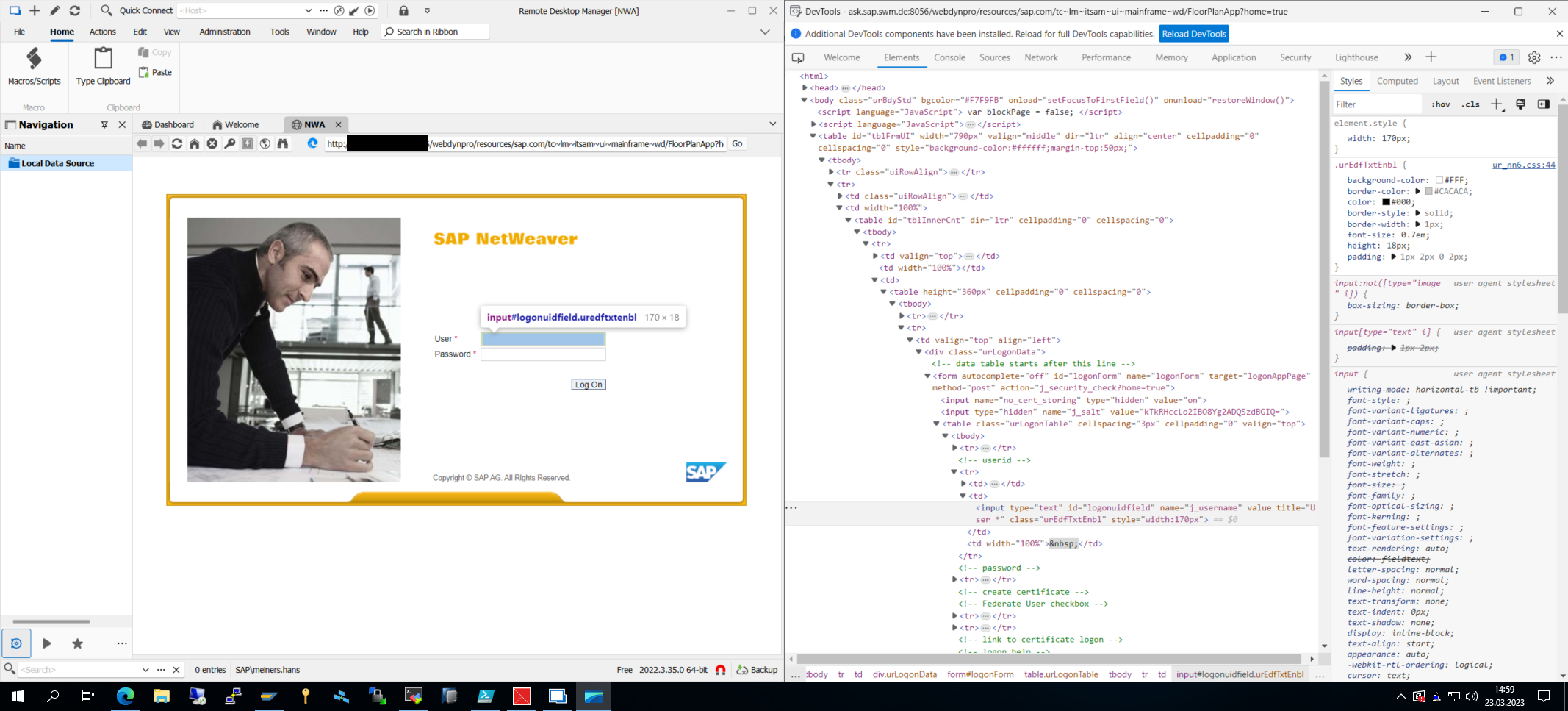Switch to the Dashboard tab
1568x711 pixels.
168,124
